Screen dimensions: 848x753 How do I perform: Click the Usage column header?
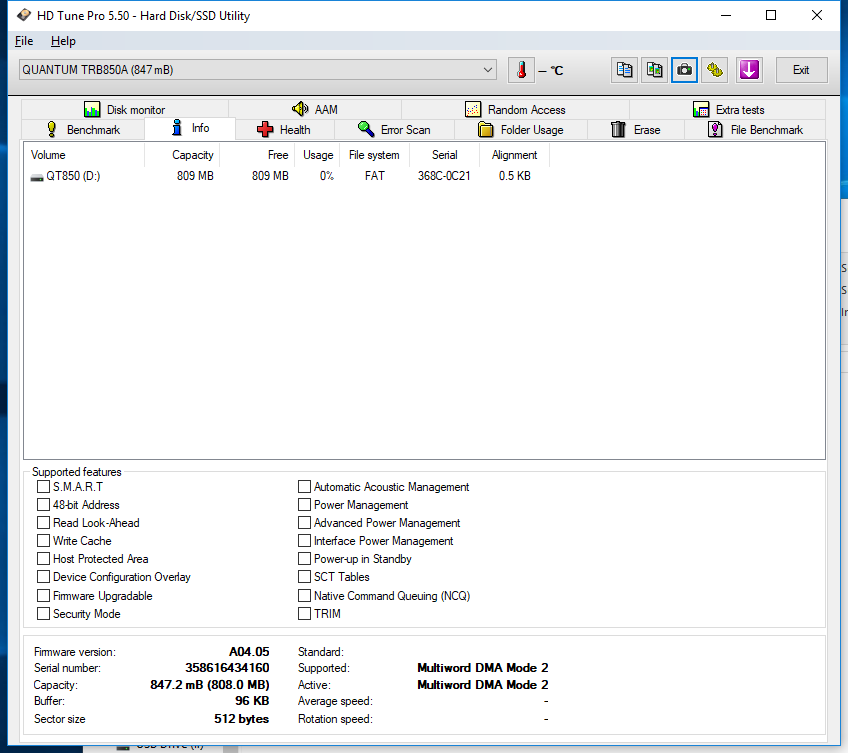(317, 155)
